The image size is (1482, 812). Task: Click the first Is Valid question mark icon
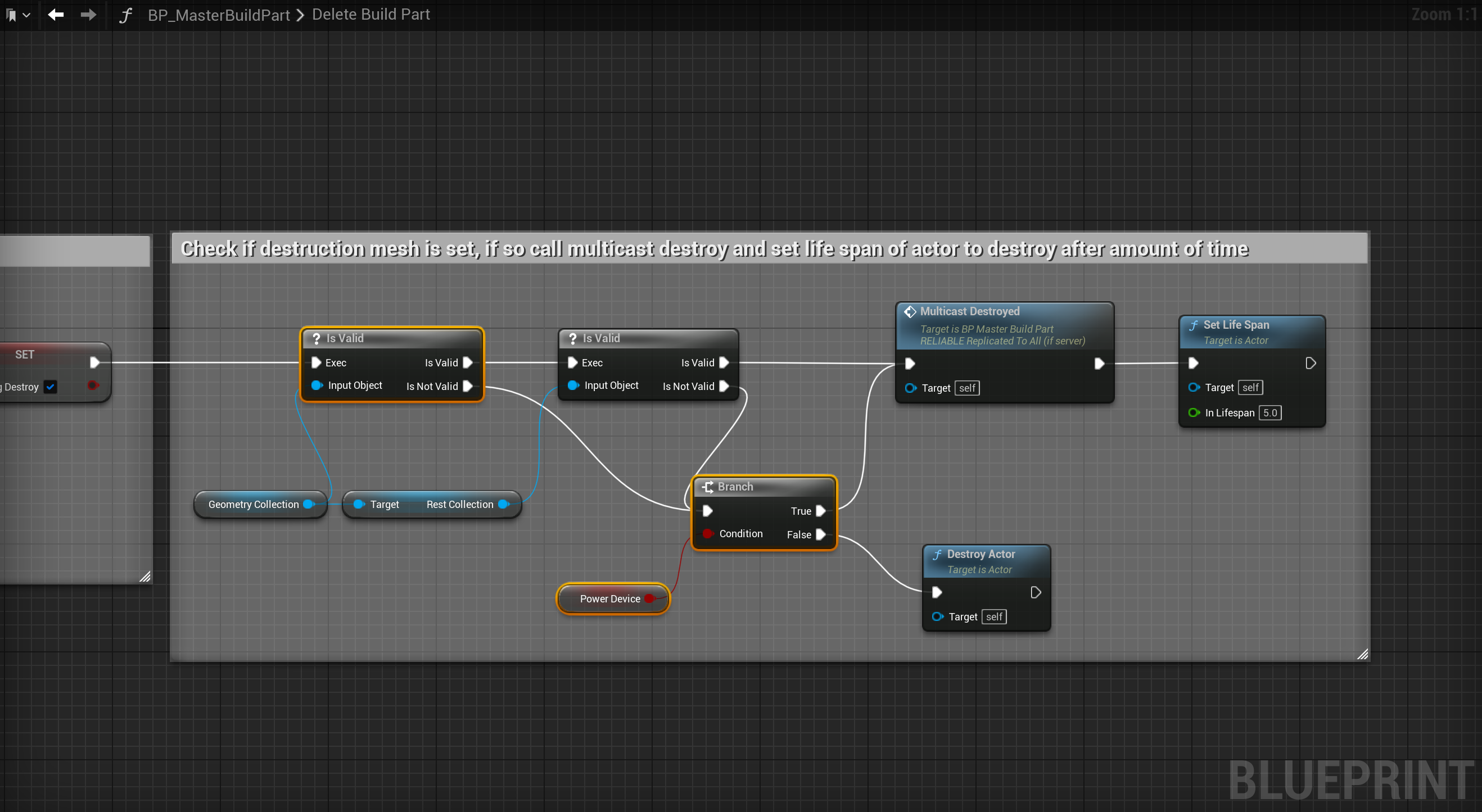click(316, 338)
